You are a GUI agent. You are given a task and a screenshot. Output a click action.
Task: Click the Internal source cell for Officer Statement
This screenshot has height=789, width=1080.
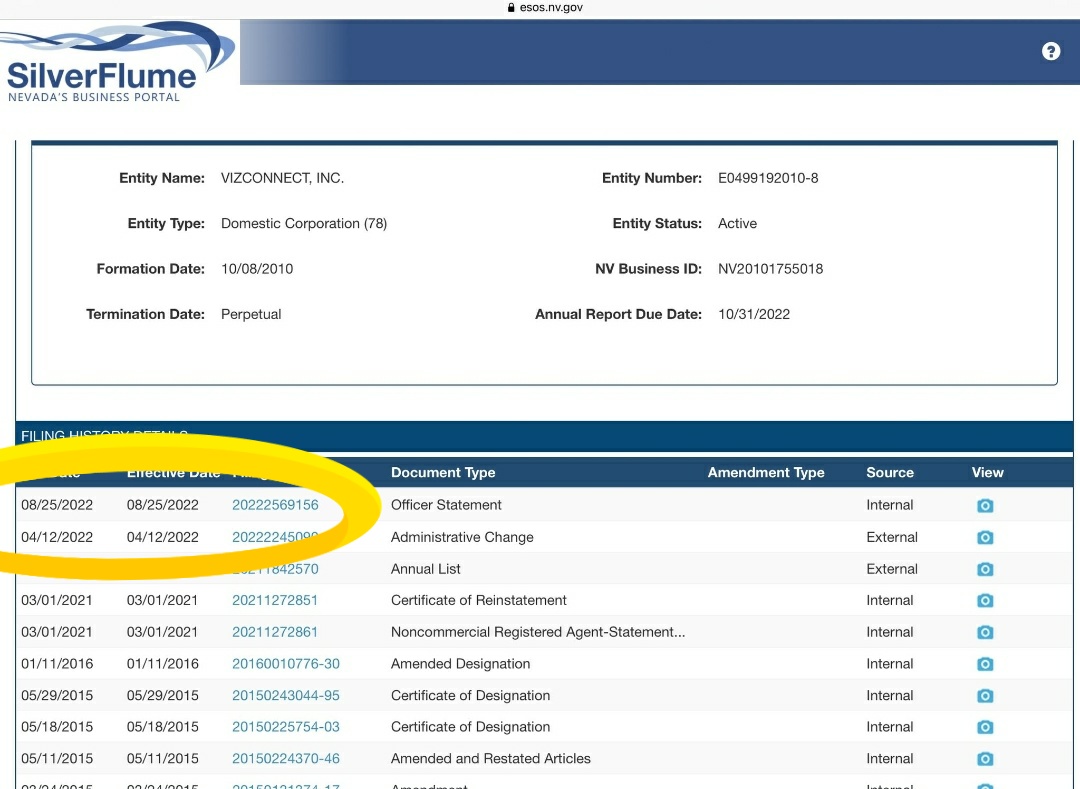click(x=889, y=505)
